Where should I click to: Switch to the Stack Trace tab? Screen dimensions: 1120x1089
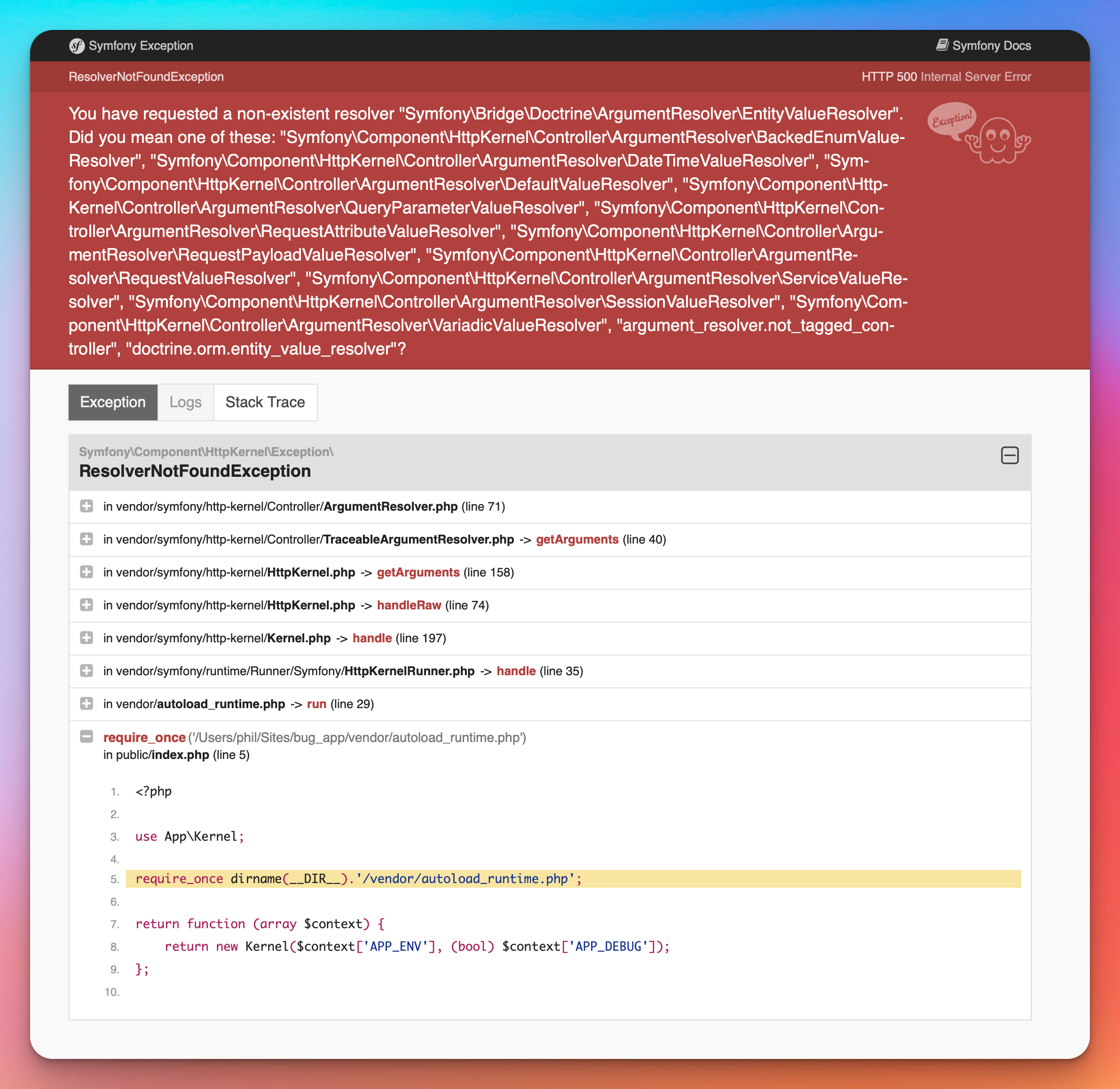(265, 402)
